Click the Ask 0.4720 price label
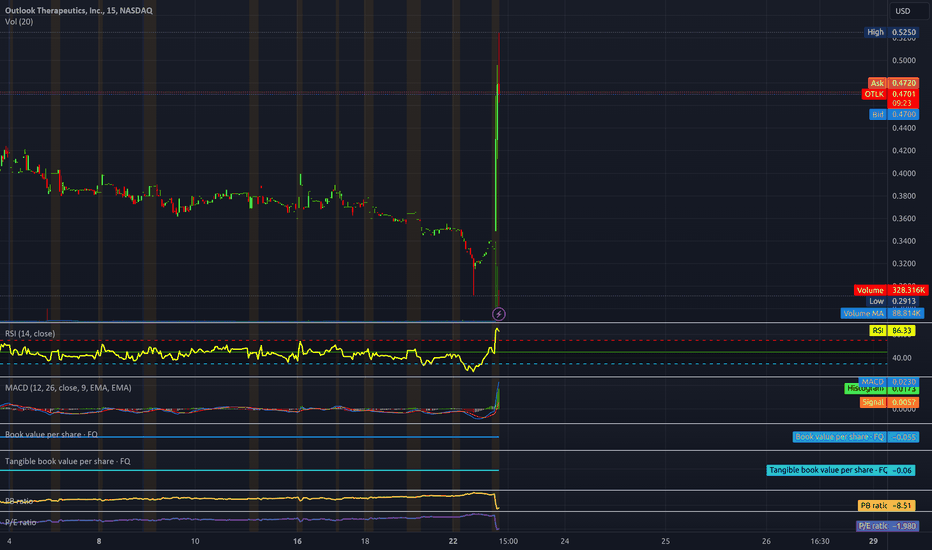932x550 pixels. pos(893,83)
